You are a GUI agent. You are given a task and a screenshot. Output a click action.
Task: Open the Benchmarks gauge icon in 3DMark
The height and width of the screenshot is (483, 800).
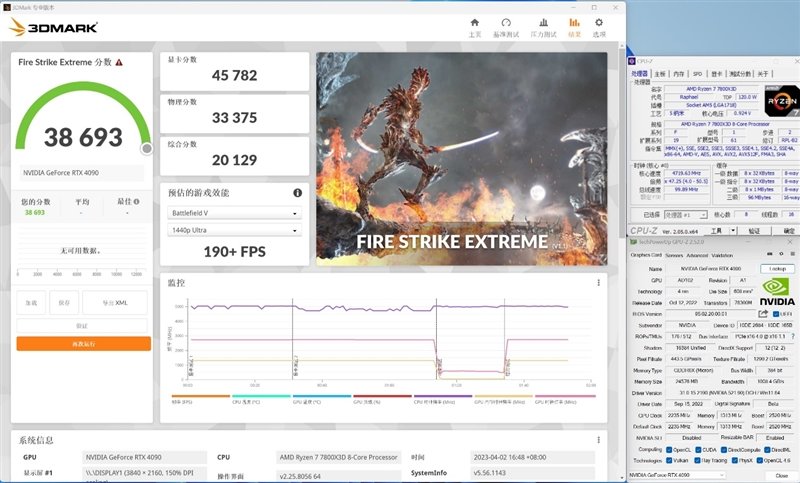506,22
